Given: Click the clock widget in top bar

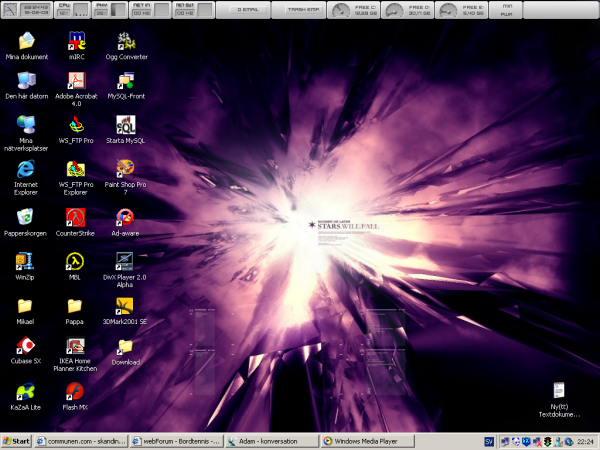Looking at the screenshot, I should pos(27,10).
